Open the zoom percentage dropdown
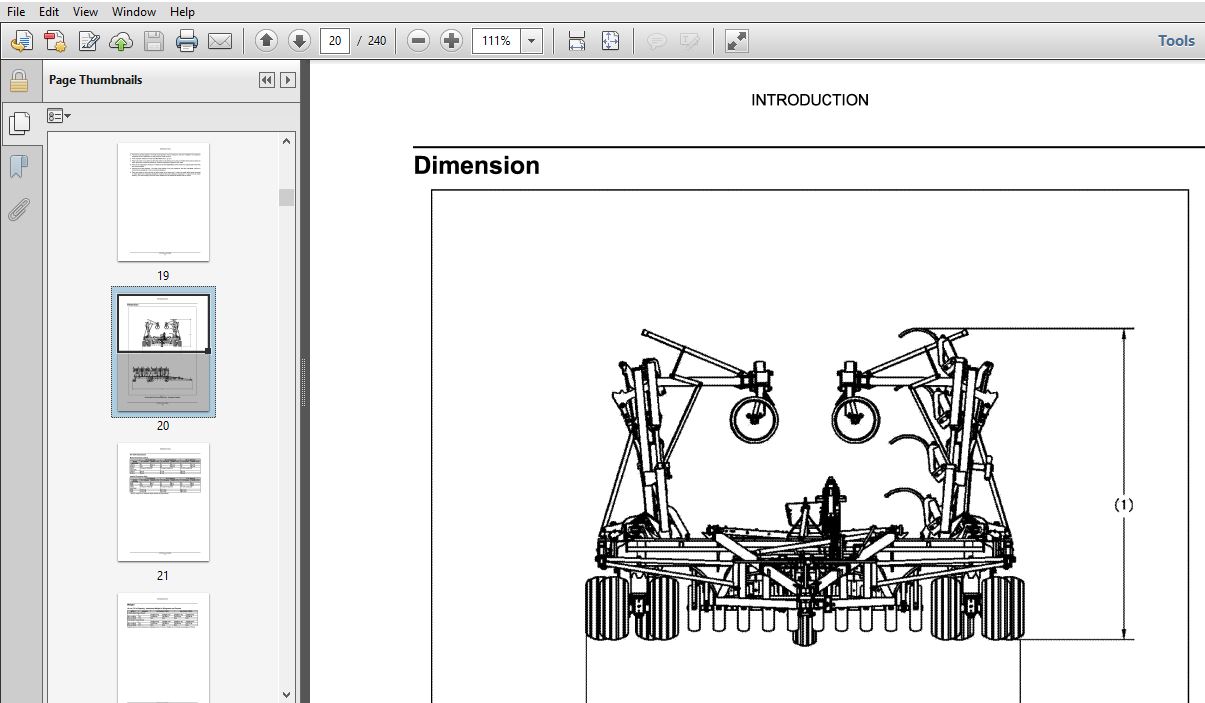Viewport: 1205px width, 703px height. pos(532,41)
